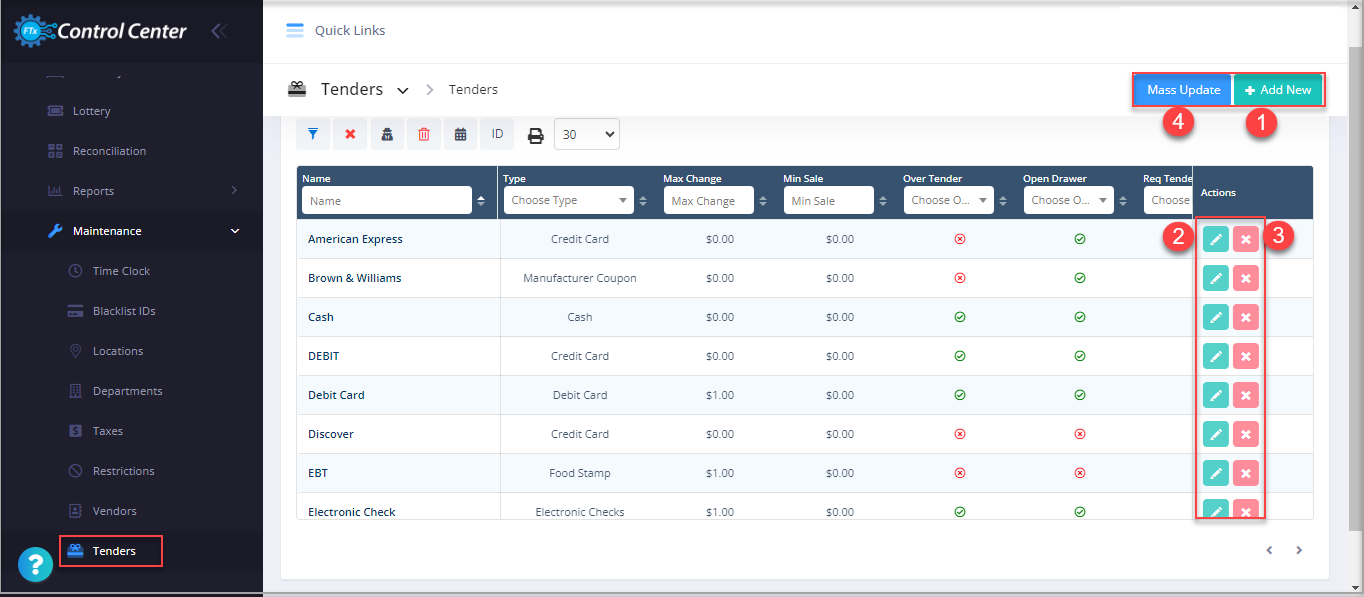Open the Choose Type filter dropdown
Screen dimensions: 1364x597
pos(568,201)
